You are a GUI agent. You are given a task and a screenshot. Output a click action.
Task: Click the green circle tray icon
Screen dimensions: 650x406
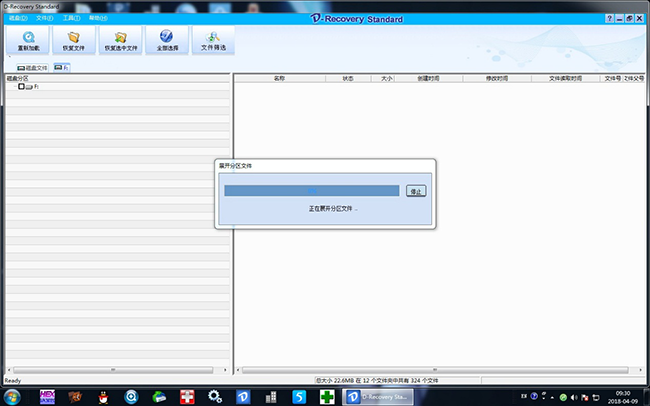(563, 397)
